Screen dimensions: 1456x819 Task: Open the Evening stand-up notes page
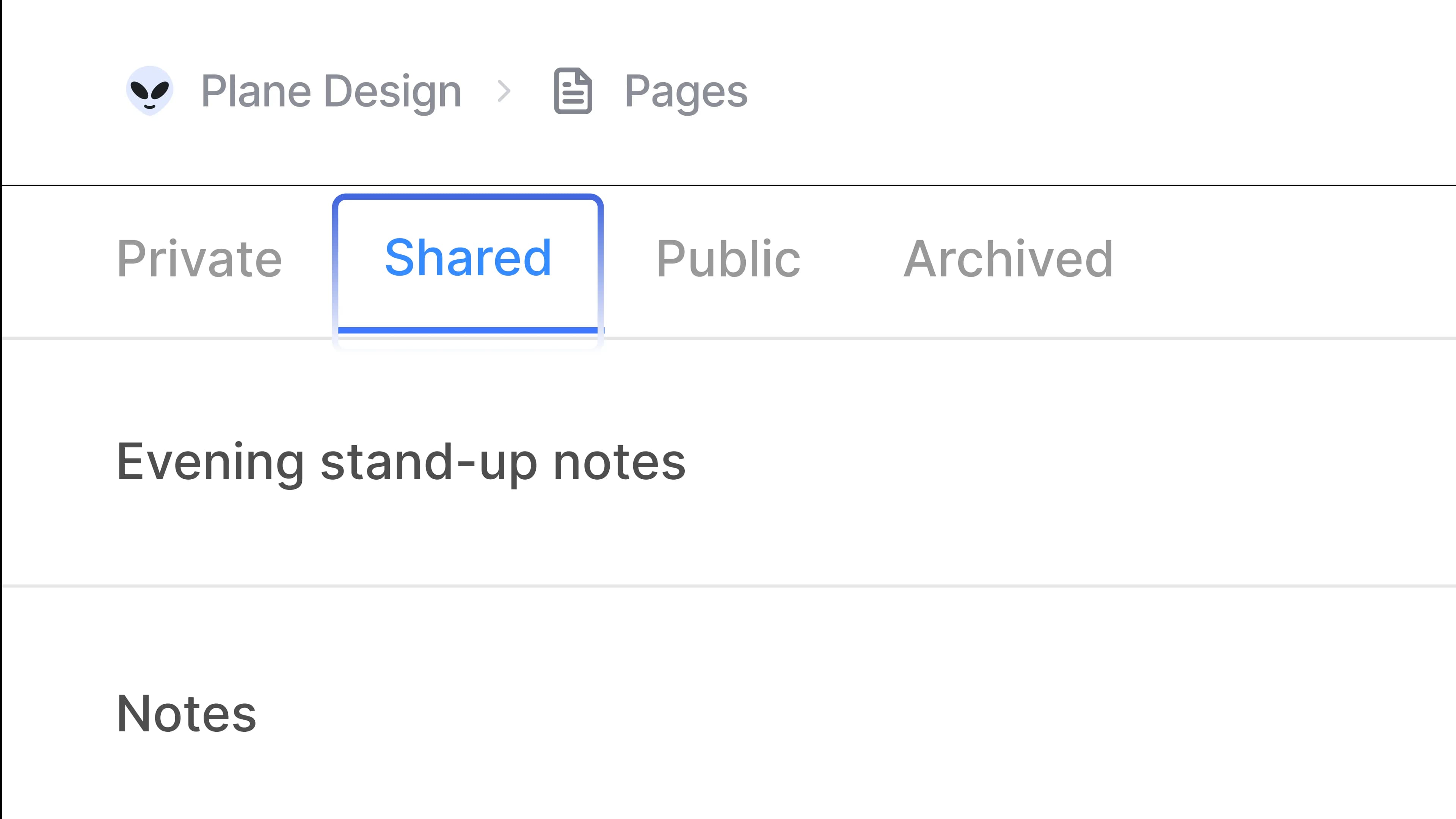coord(401,462)
